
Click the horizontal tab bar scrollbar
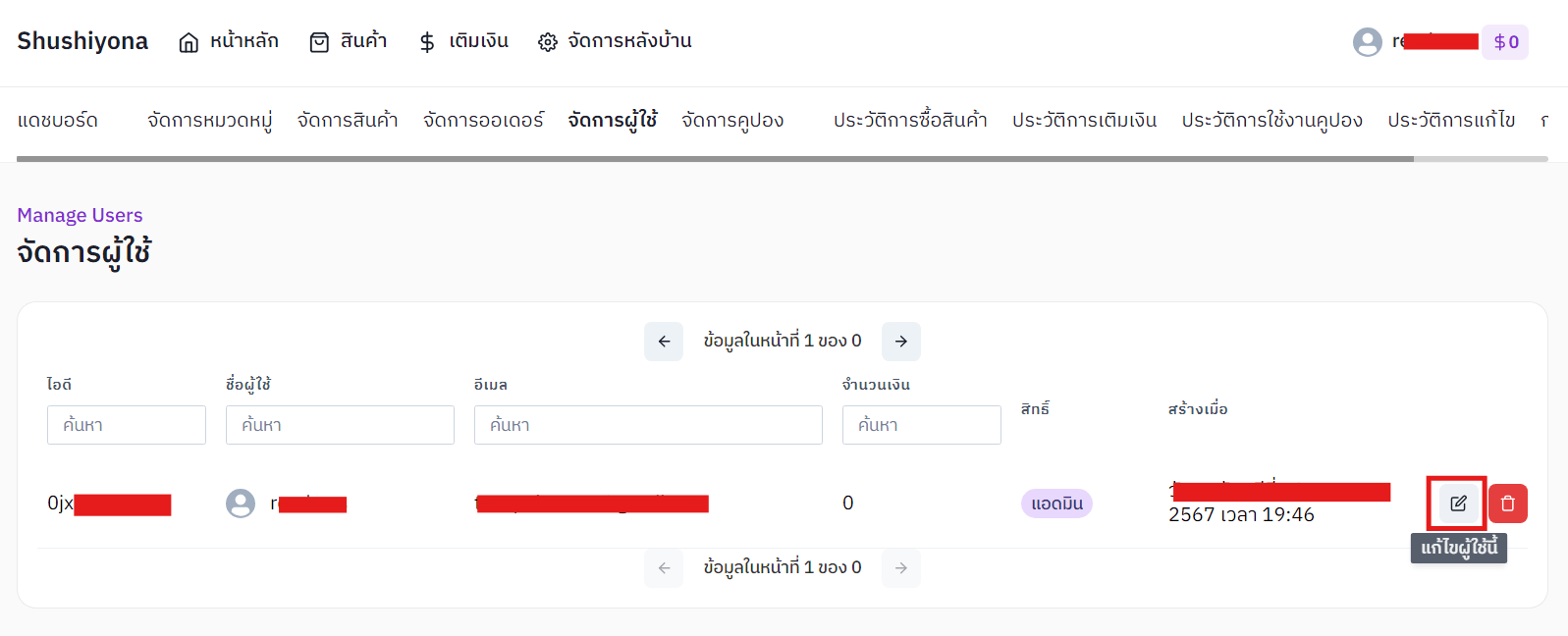pyautogui.click(x=715, y=158)
